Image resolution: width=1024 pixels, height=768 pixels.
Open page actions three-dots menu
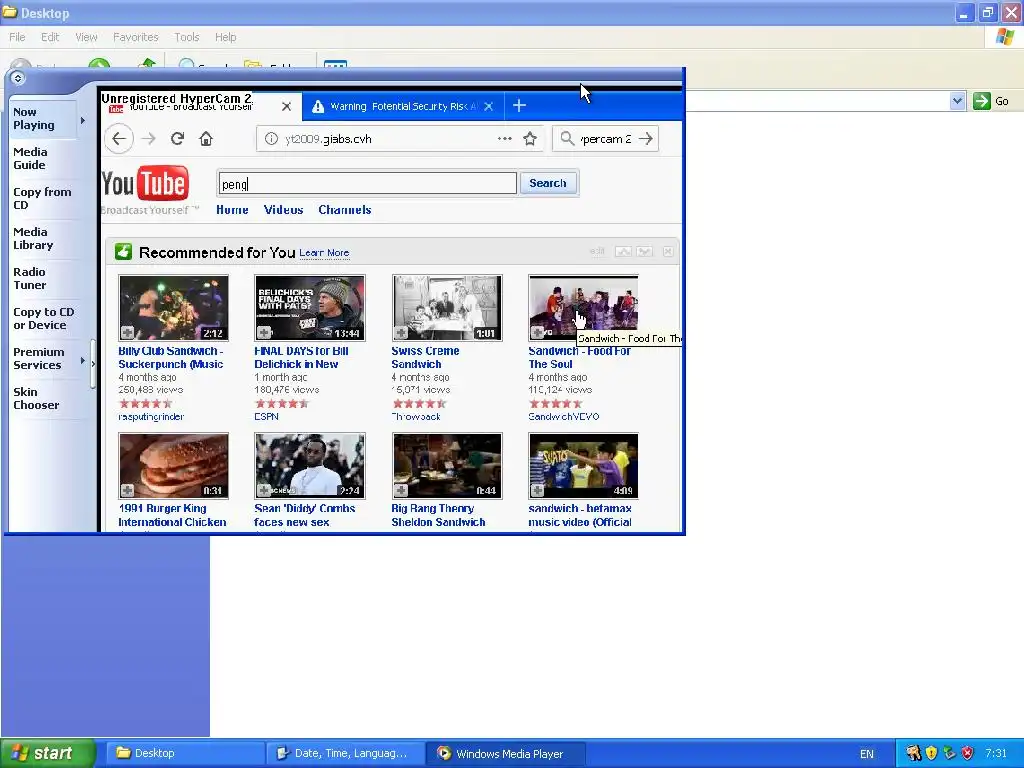tap(505, 138)
